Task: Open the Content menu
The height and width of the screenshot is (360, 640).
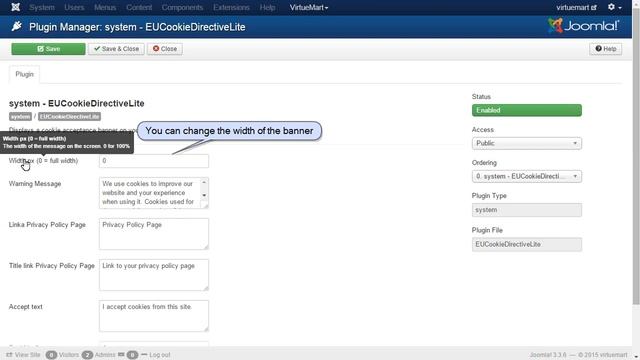Action: (139, 7)
